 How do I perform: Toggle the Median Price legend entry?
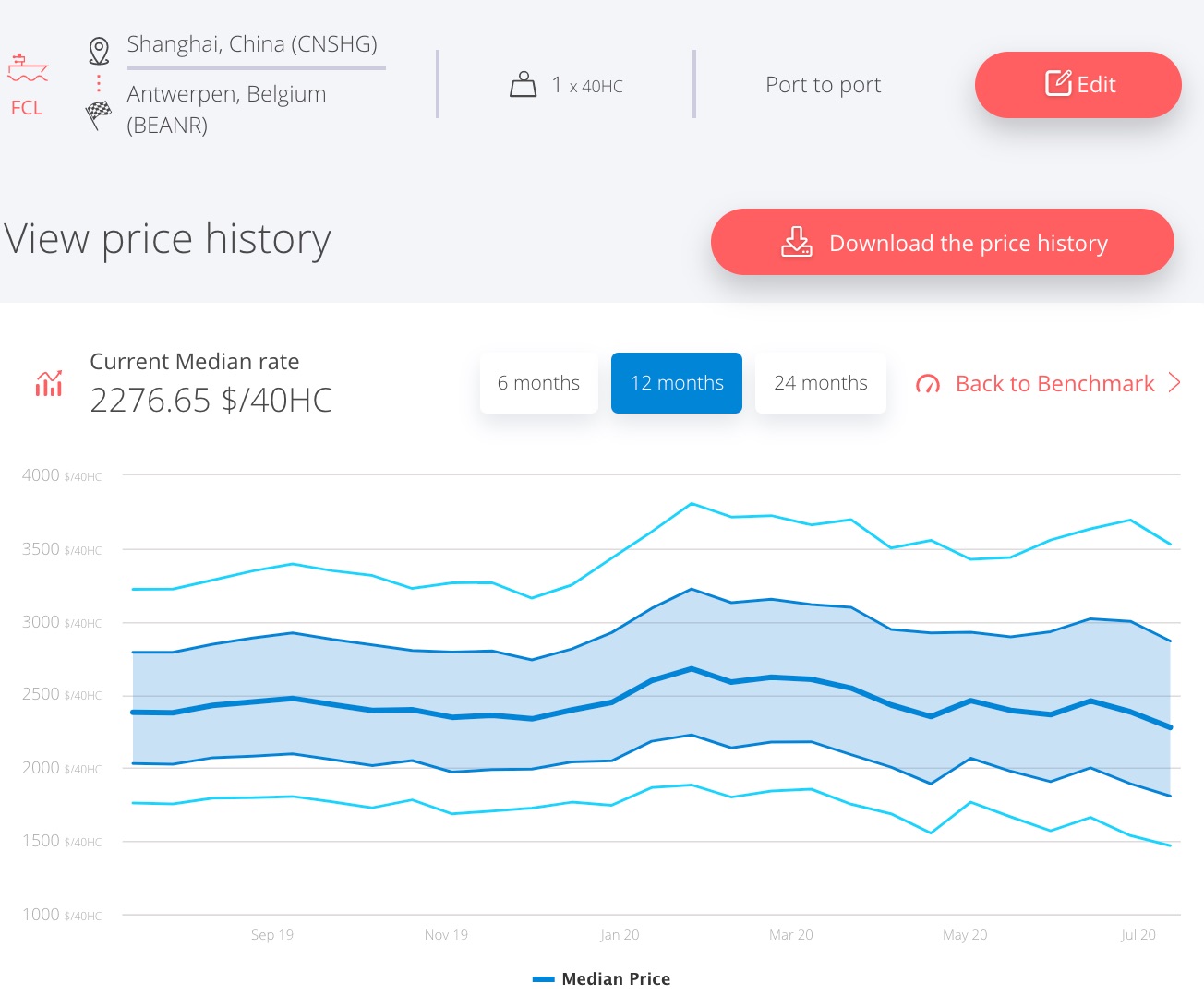pos(602,978)
